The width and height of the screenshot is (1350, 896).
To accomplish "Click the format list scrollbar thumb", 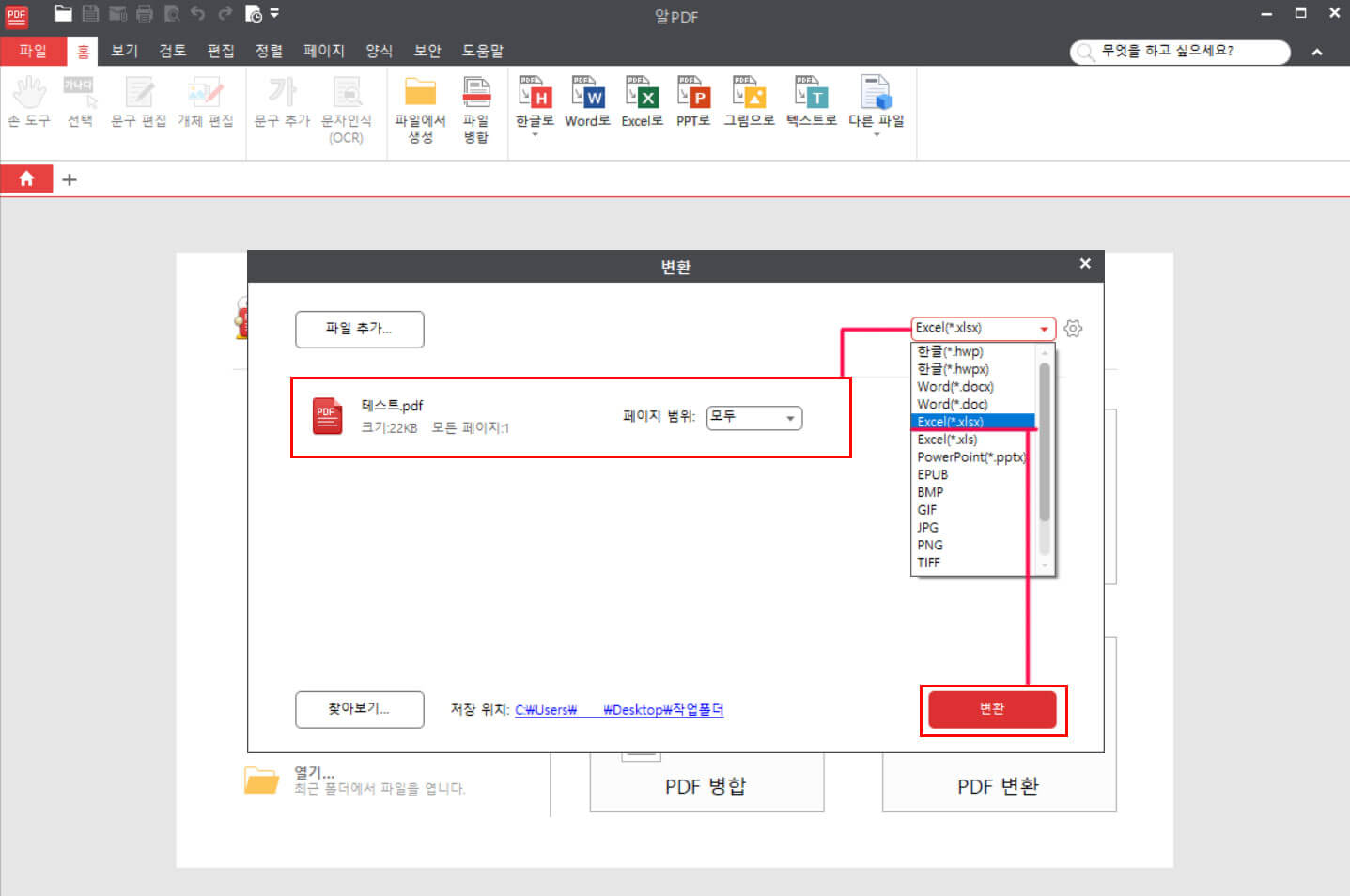I will click(1045, 441).
